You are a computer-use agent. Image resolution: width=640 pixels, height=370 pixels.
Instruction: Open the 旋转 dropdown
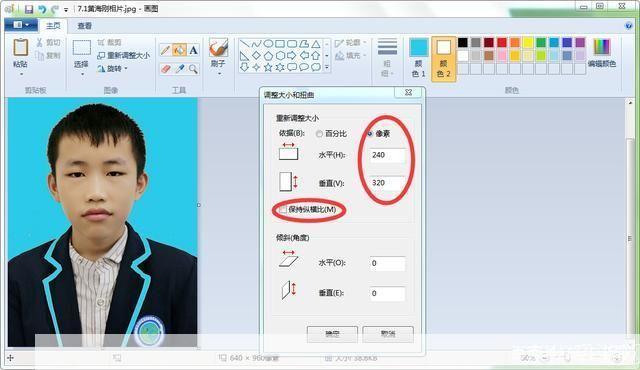(x=113, y=69)
